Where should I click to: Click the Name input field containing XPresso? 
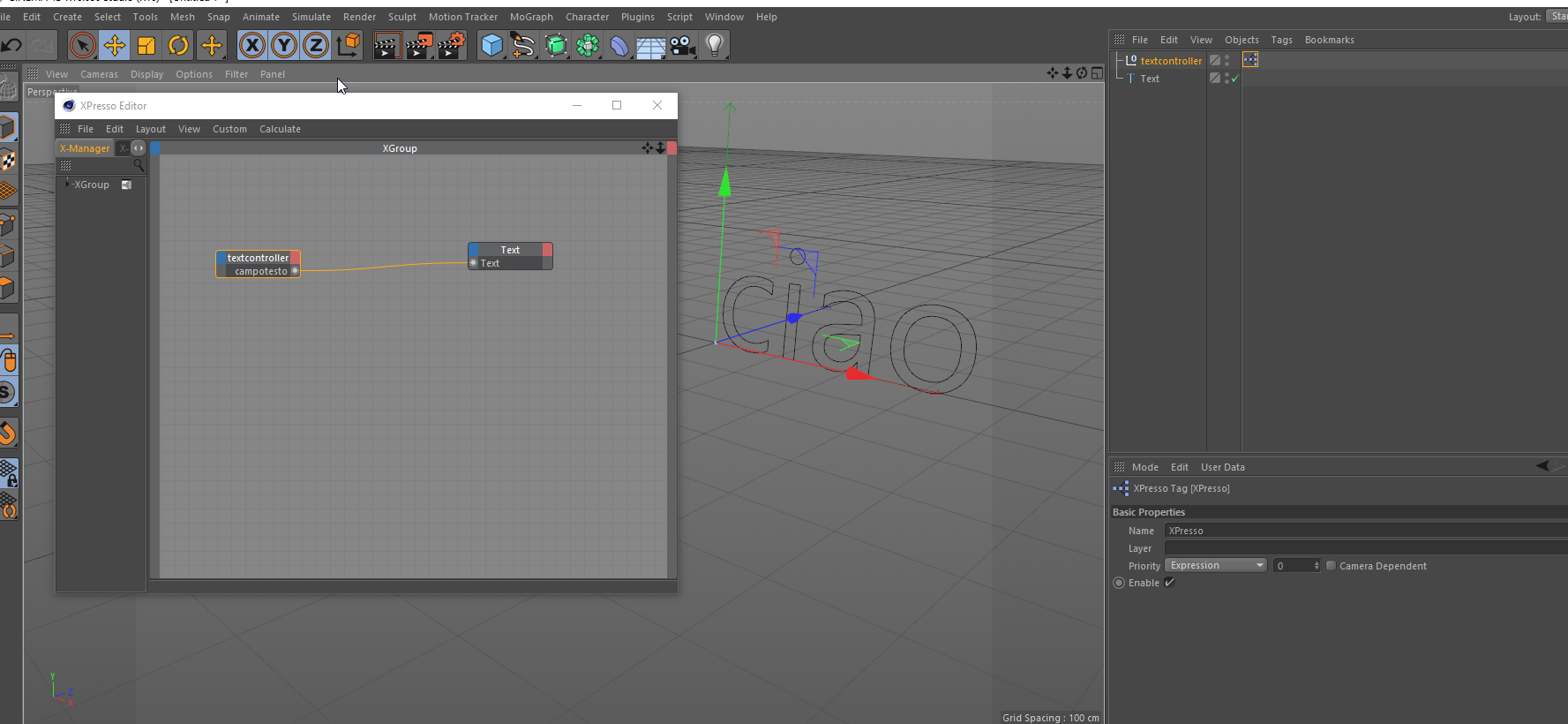pos(1366,531)
